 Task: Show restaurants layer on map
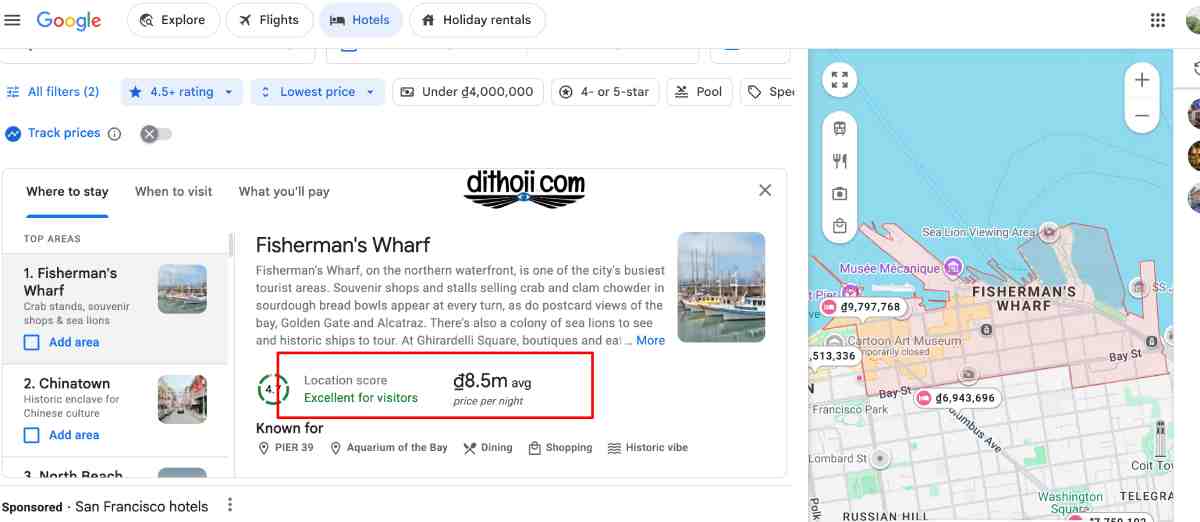tap(840, 161)
